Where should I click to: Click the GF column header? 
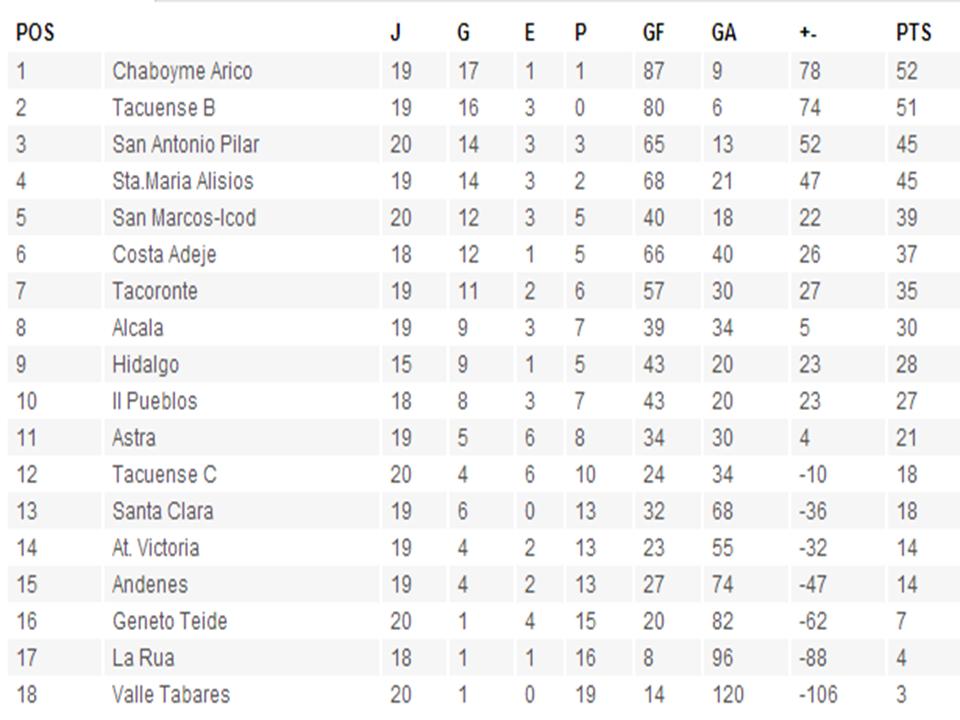click(653, 32)
